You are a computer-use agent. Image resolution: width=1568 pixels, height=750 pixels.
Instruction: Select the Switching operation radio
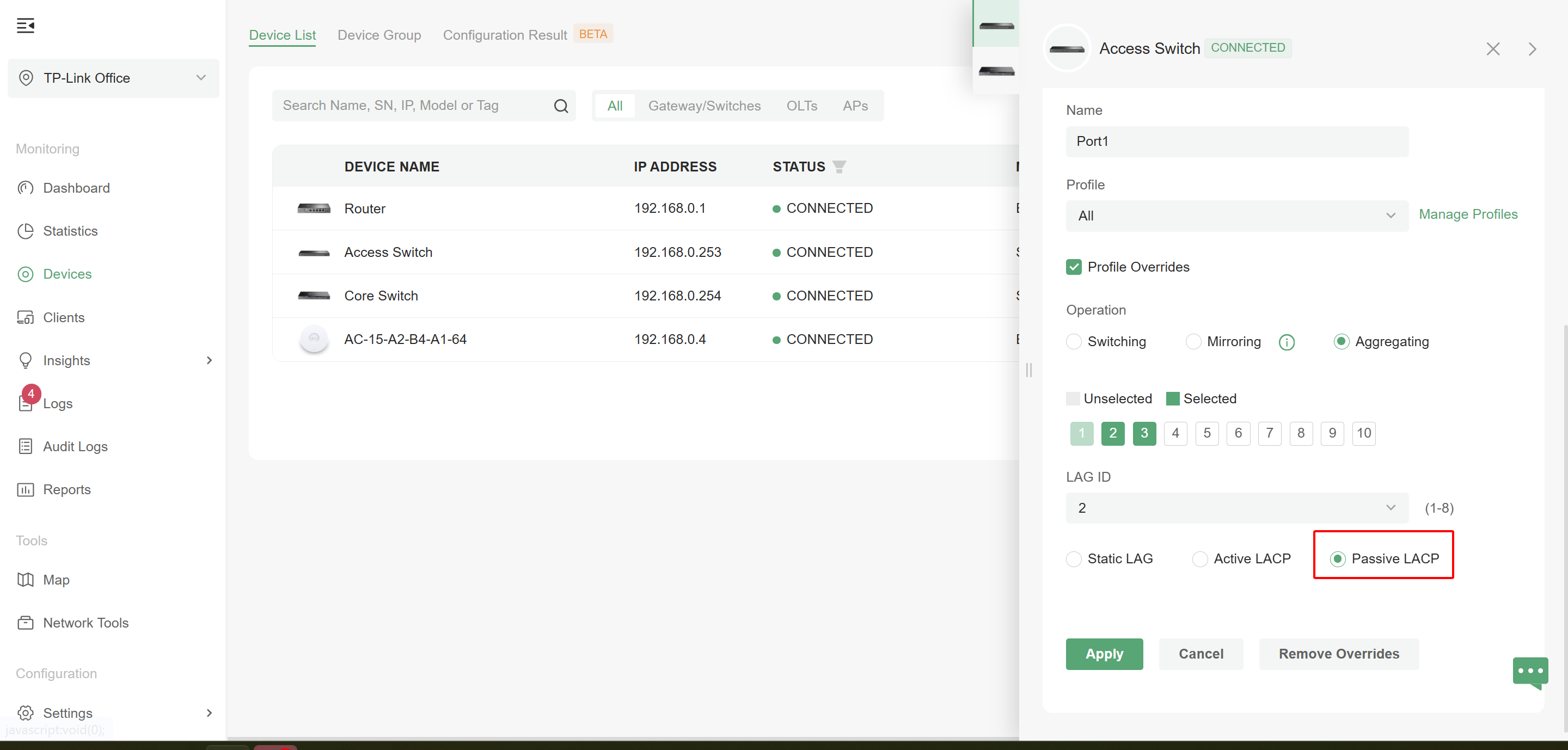pyautogui.click(x=1074, y=342)
